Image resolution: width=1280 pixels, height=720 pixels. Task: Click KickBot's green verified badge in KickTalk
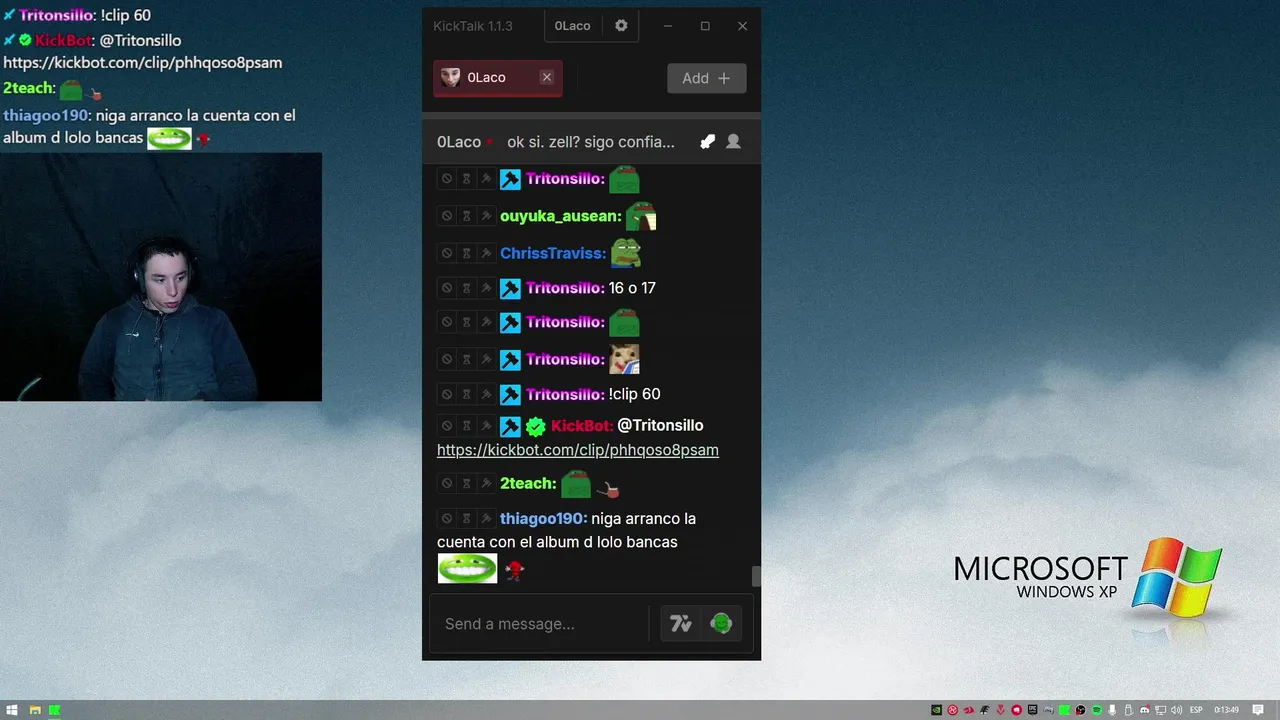(x=536, y=426)
